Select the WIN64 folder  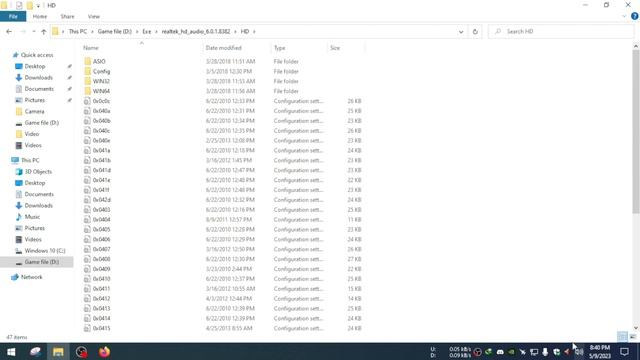point(101,91)
